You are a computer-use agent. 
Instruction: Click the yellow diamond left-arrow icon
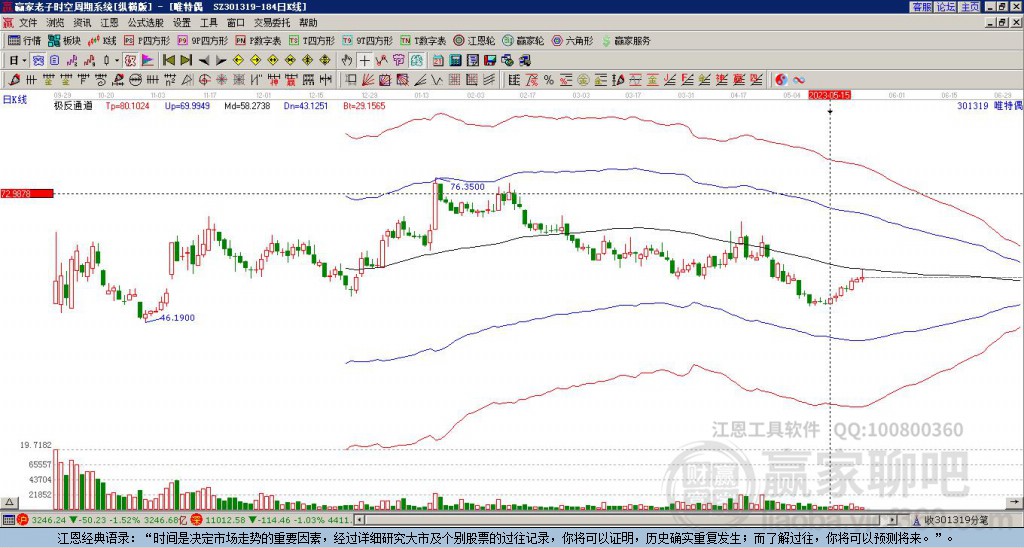(x=238, y=60)
